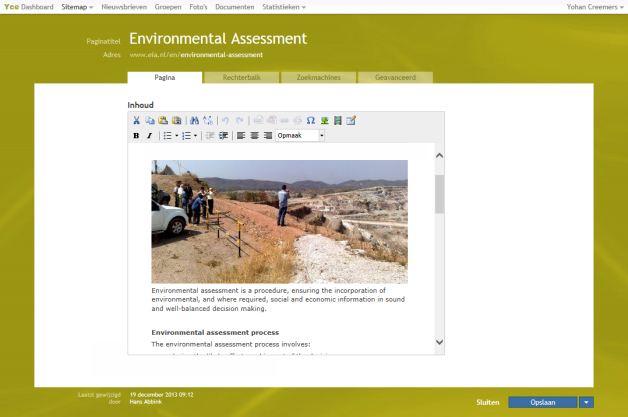Click the Cut scissors icon
The image size is (628, 417).
coord(136,121)
